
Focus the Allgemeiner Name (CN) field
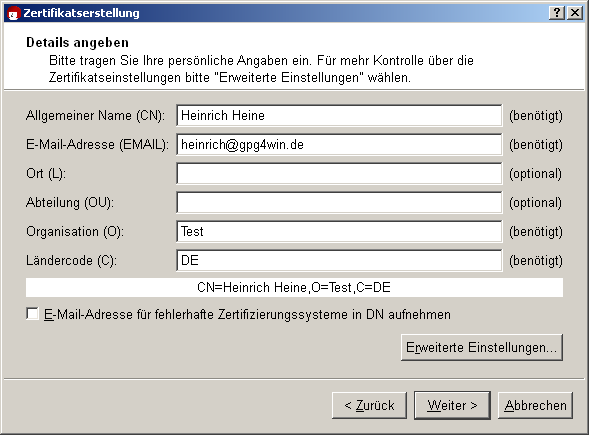tap(339, 115)
